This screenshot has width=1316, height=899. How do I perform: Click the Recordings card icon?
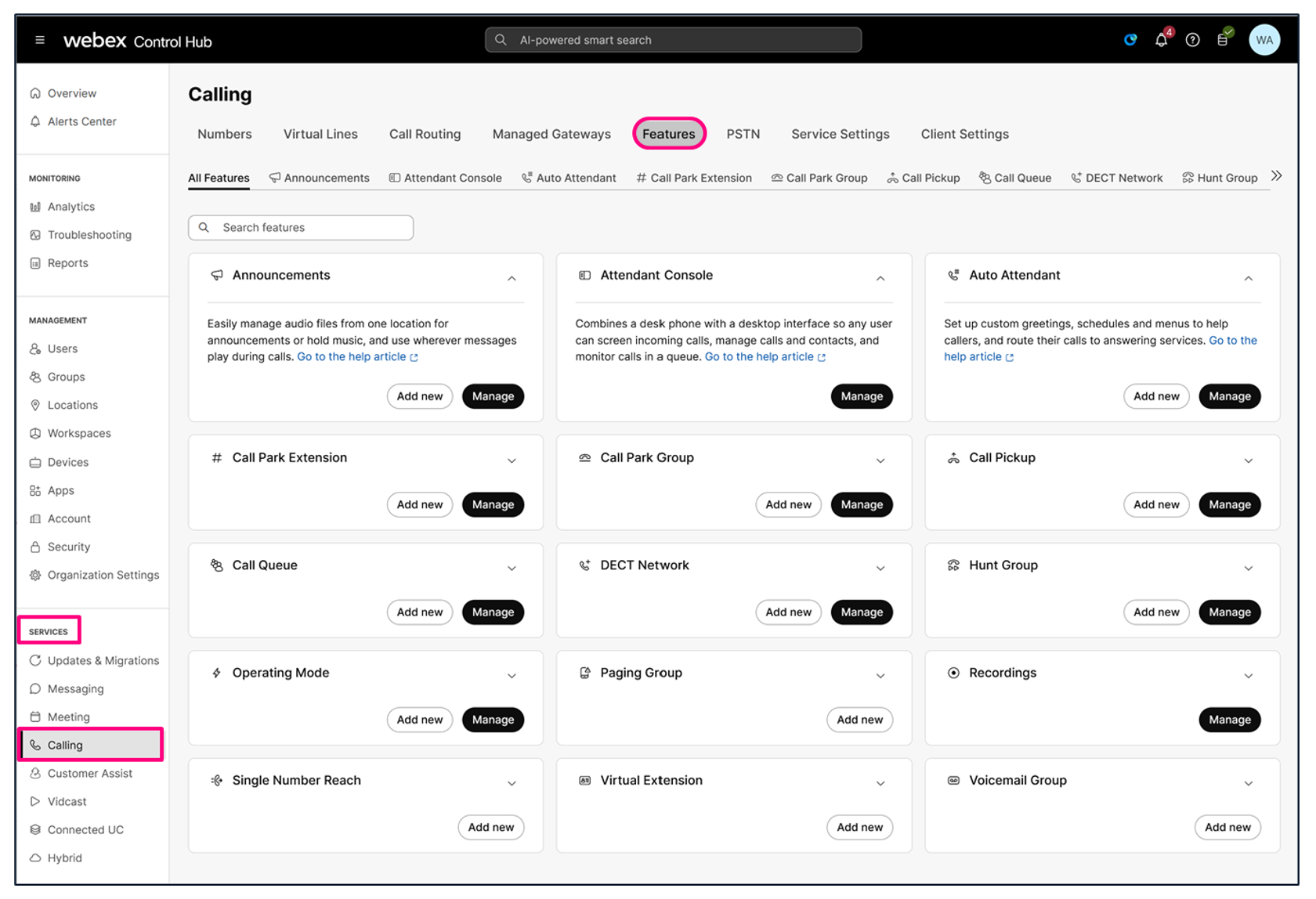point(953,673)
